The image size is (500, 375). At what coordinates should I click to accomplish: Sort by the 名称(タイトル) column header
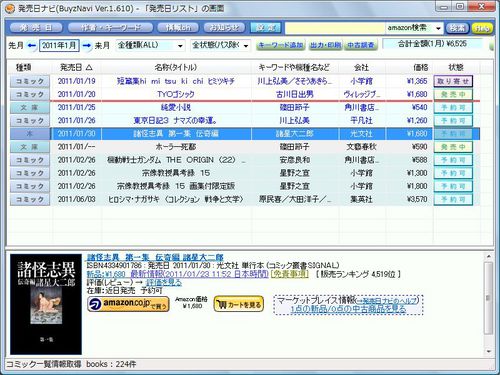point(176,67)
